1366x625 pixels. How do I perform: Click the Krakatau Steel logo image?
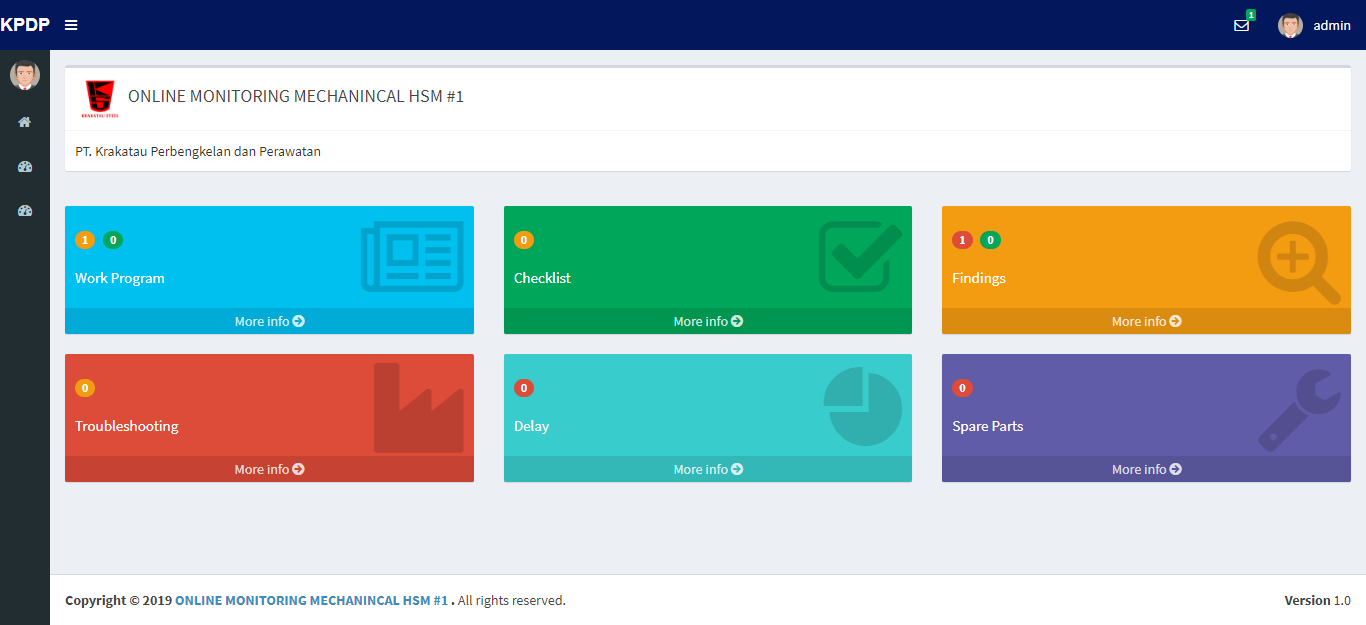[100, 98]
